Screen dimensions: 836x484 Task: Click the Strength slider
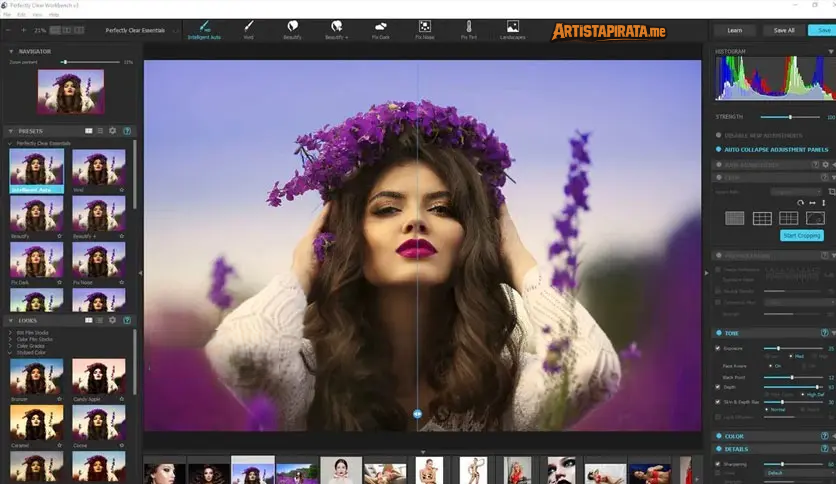[x=788, y=117]
